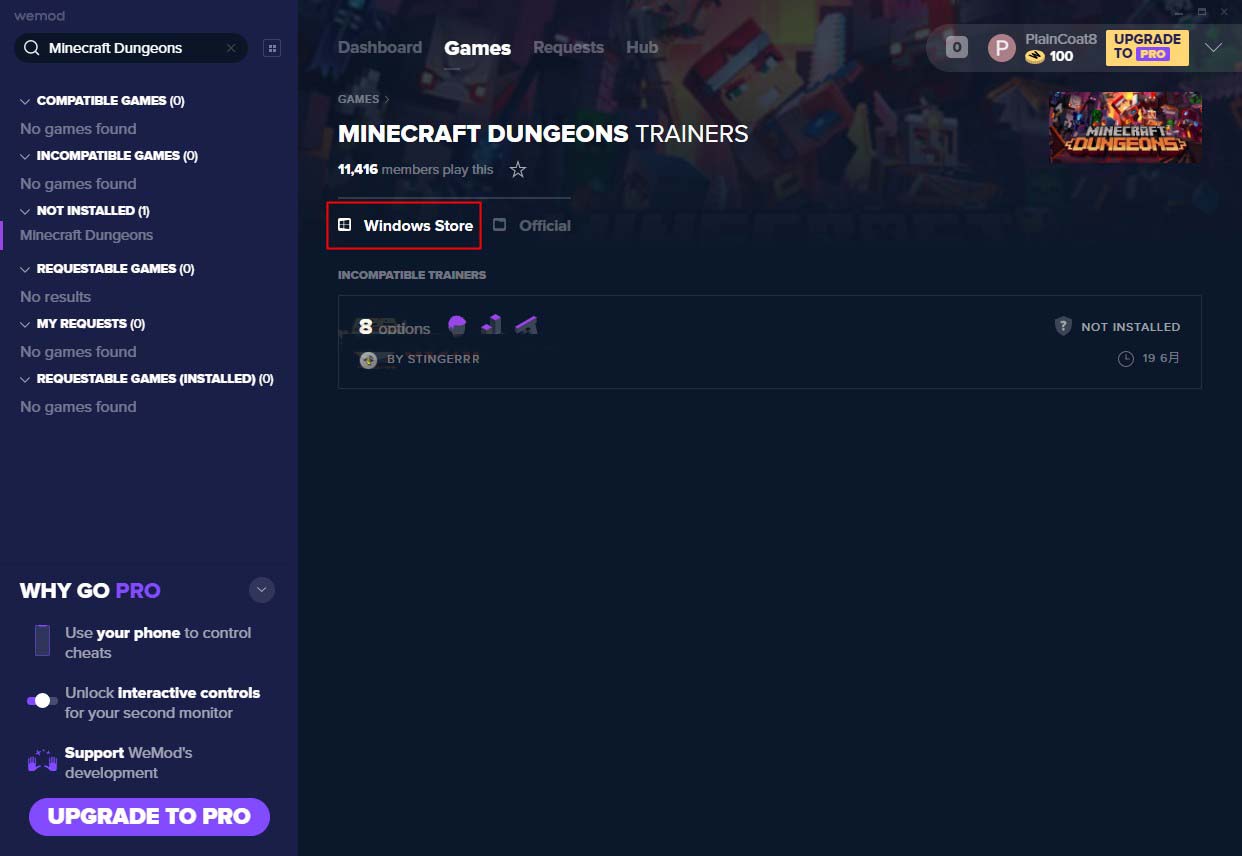
Task: Click the phone icon in Pro panel
Action: pyautogui.click(x=42, y=640)
